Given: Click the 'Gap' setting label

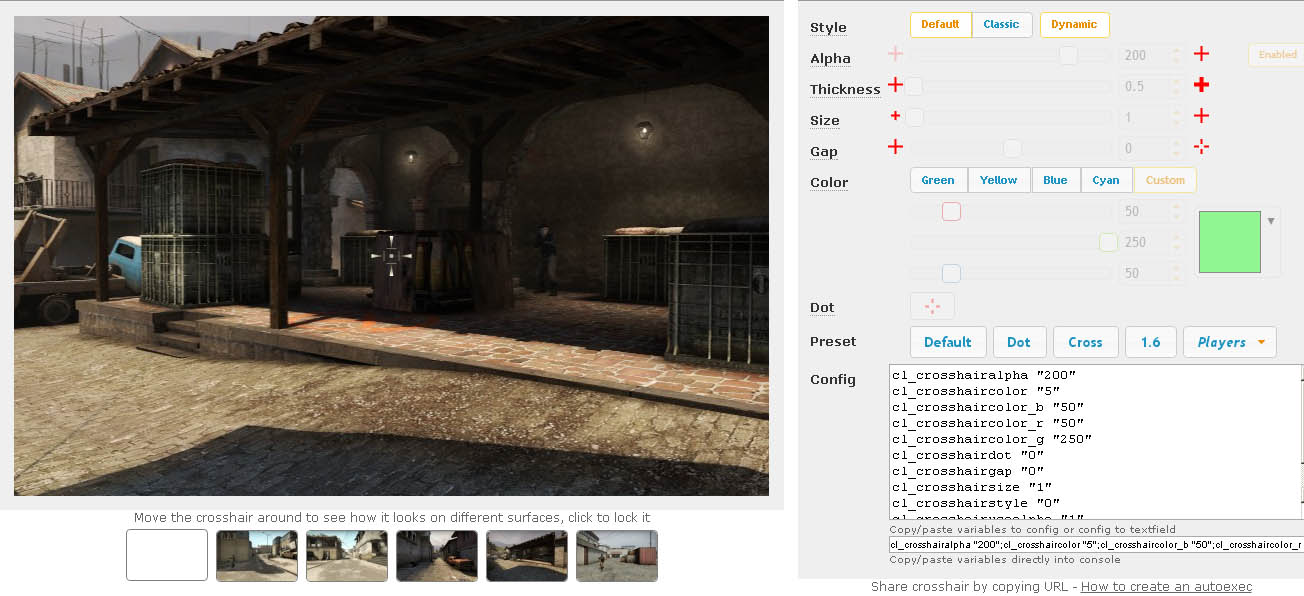Looking at the screenshot, I should pos(824,151).
